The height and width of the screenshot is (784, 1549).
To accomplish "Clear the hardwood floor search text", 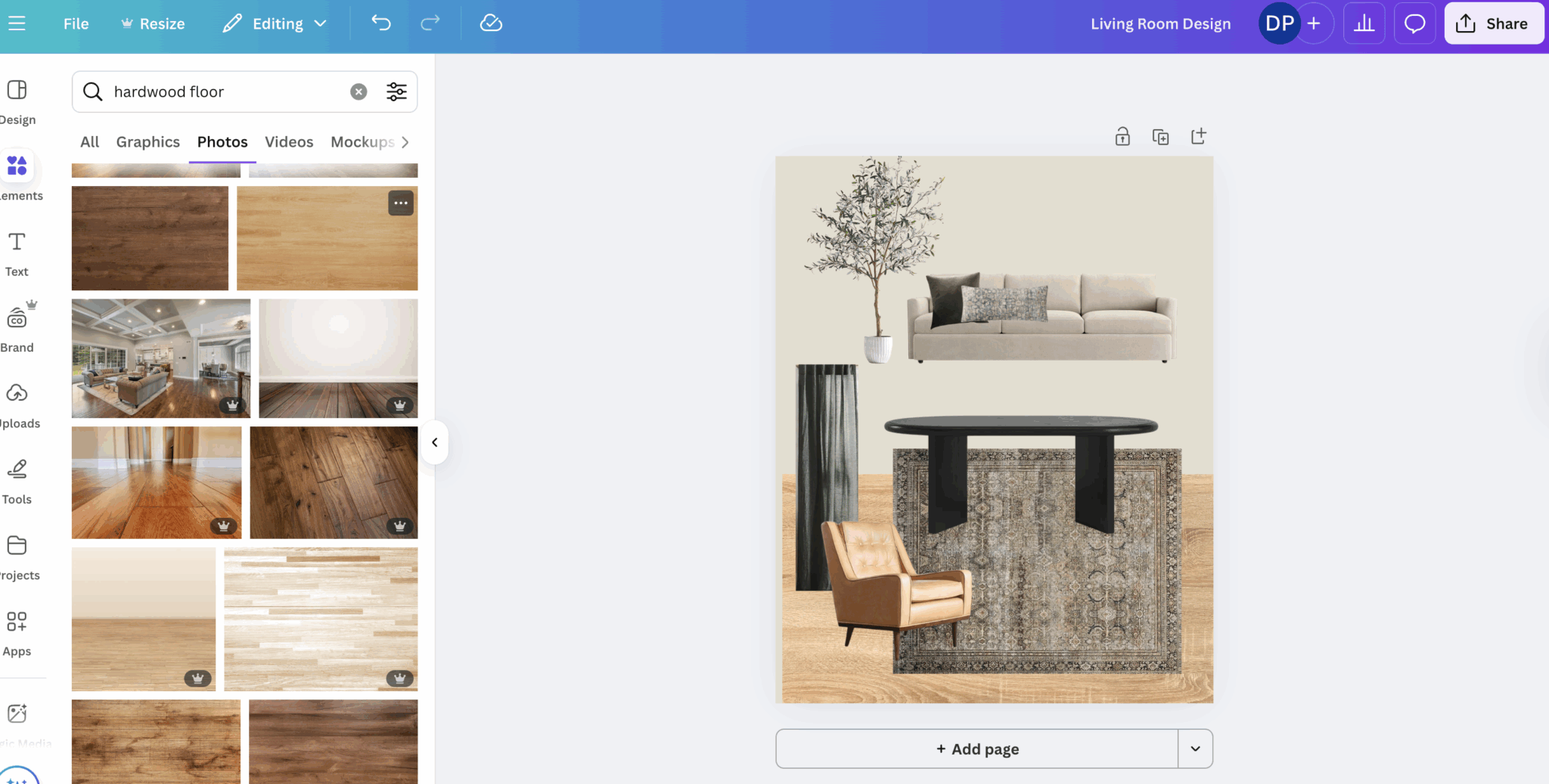I will (x=359, y=91).
